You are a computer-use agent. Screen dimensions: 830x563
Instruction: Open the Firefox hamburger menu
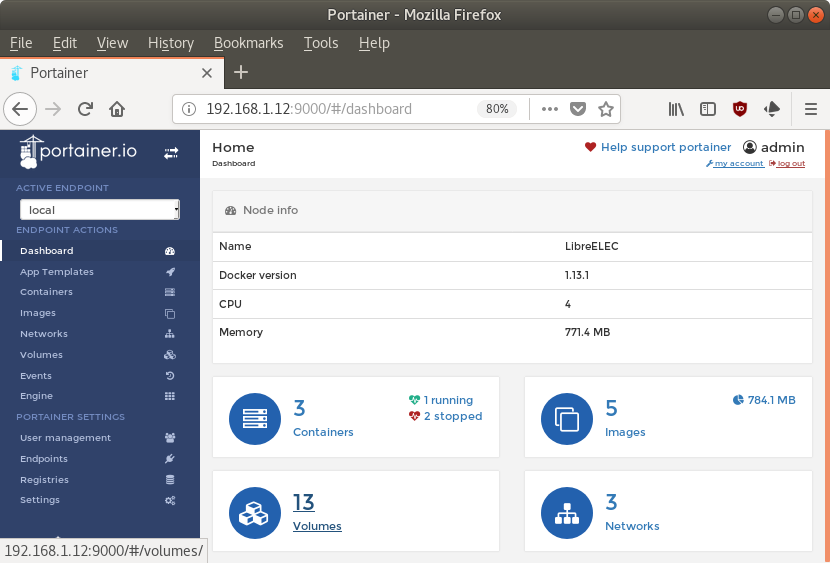(810, 109)
